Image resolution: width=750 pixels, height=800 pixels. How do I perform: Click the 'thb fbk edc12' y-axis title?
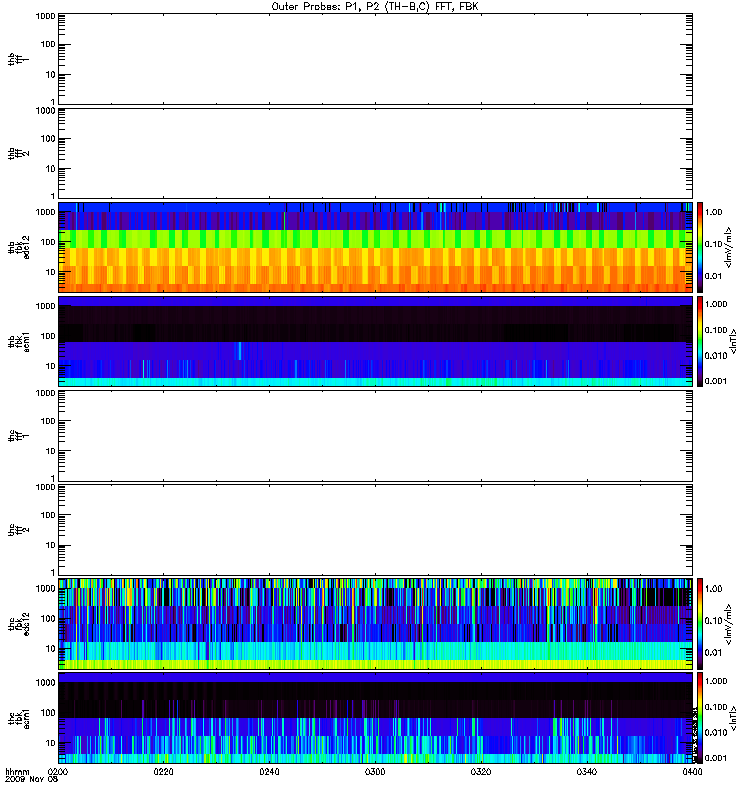pos(19,247)
